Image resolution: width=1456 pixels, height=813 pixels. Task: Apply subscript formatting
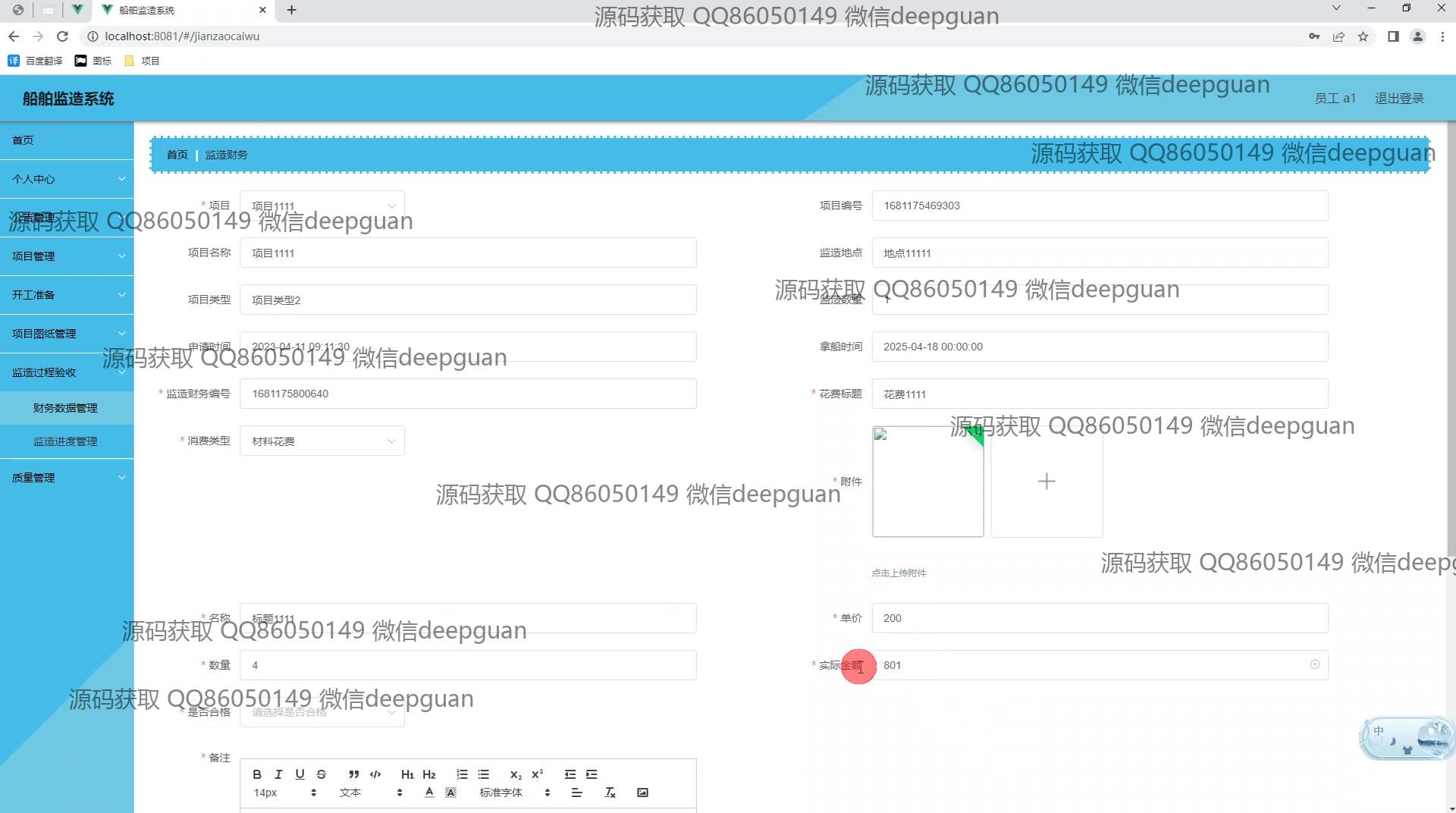(x=516, y=774)
